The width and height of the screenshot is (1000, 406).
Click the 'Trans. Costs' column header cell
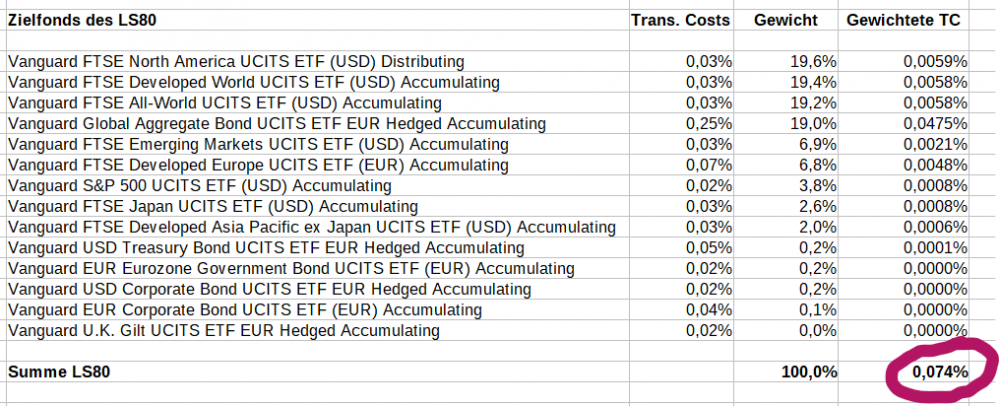(680, 19)
